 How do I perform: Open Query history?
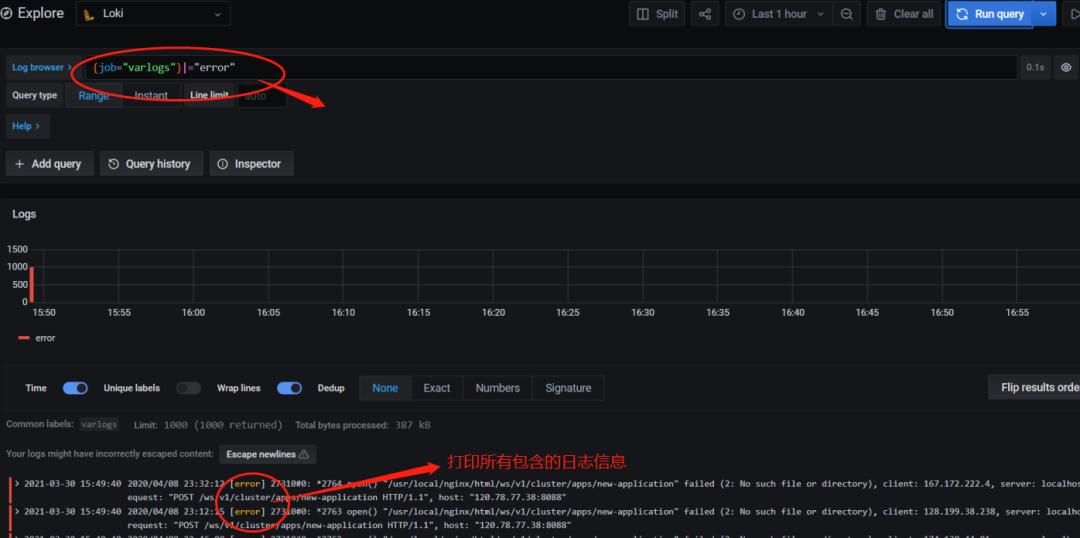coord(149,164)
